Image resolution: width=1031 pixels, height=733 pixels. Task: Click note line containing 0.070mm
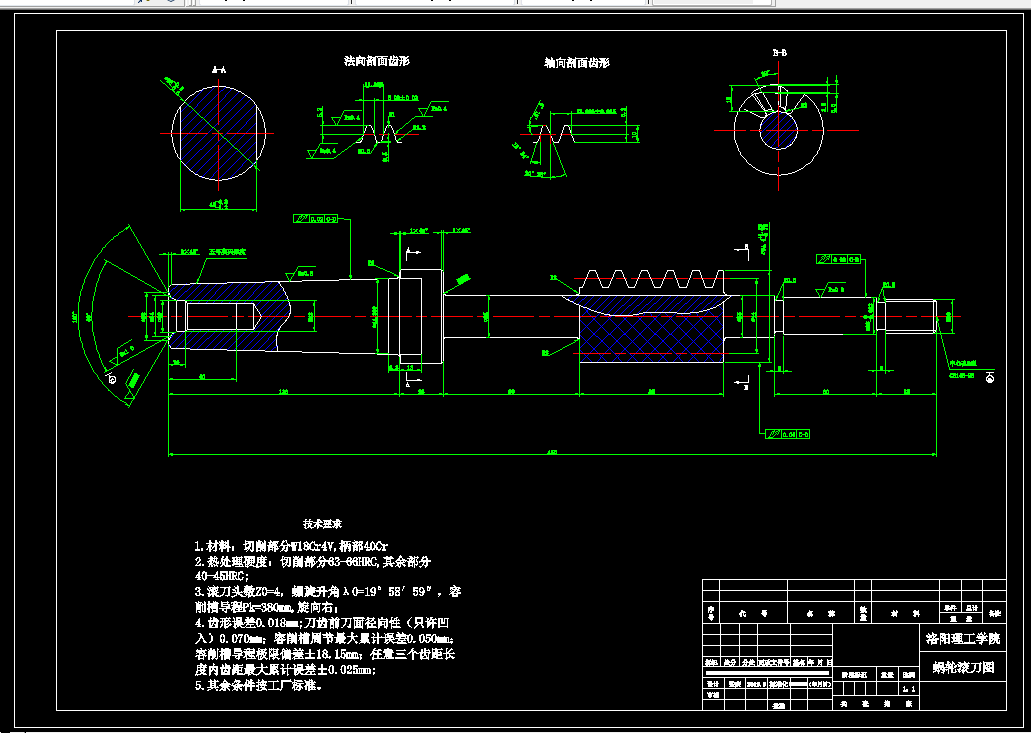pos(324,638)
